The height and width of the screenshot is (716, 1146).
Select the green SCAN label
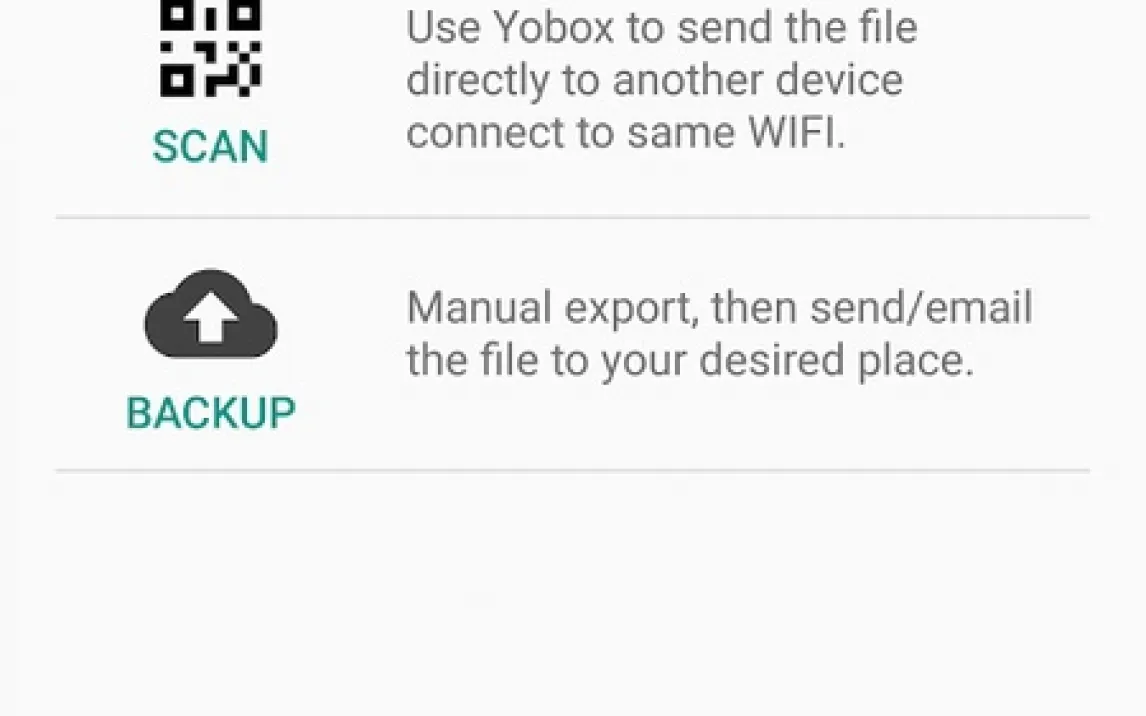coord(210,146)
